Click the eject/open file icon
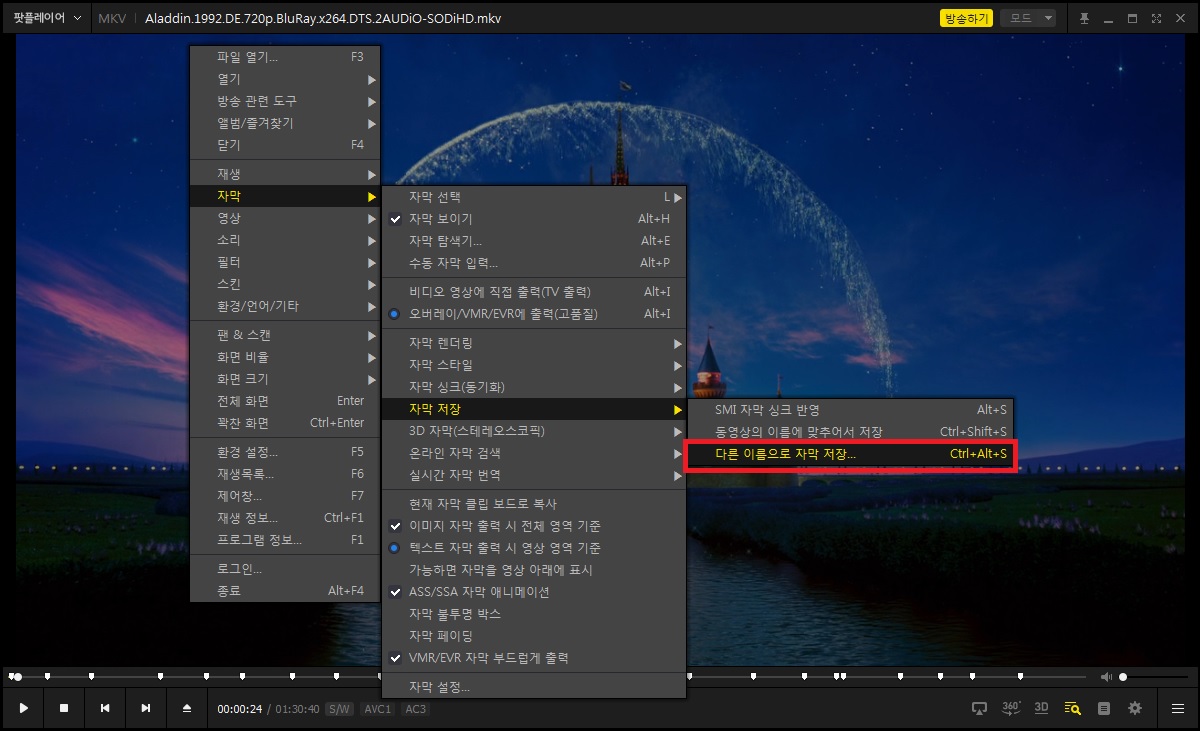 187,708
